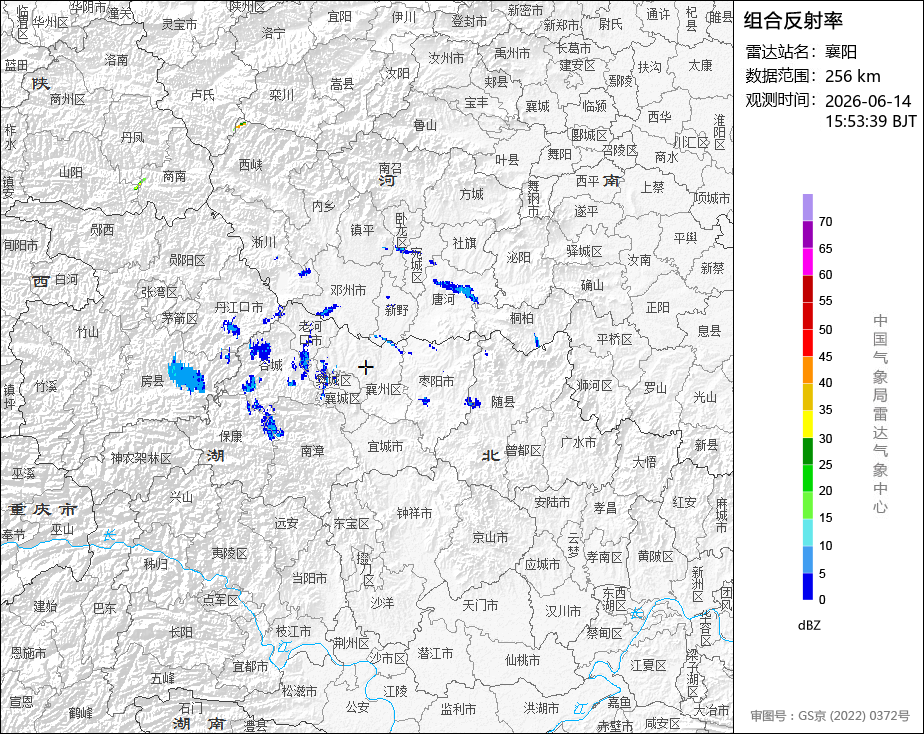Click the radar echo beside 唐河 label
Viewport: 924px width, 734px height.
click(455, 289)
